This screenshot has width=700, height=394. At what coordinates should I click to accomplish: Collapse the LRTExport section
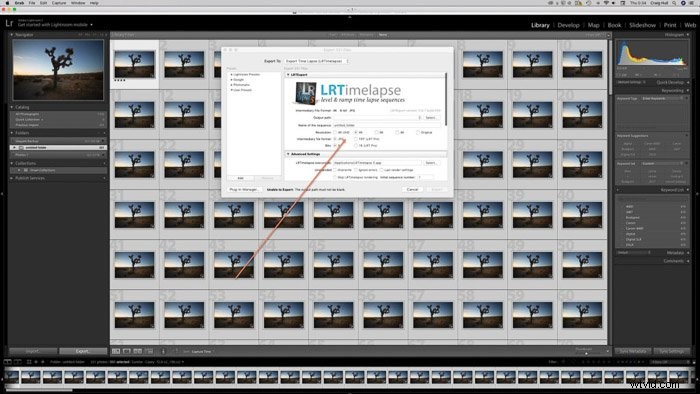click(288, 75)
